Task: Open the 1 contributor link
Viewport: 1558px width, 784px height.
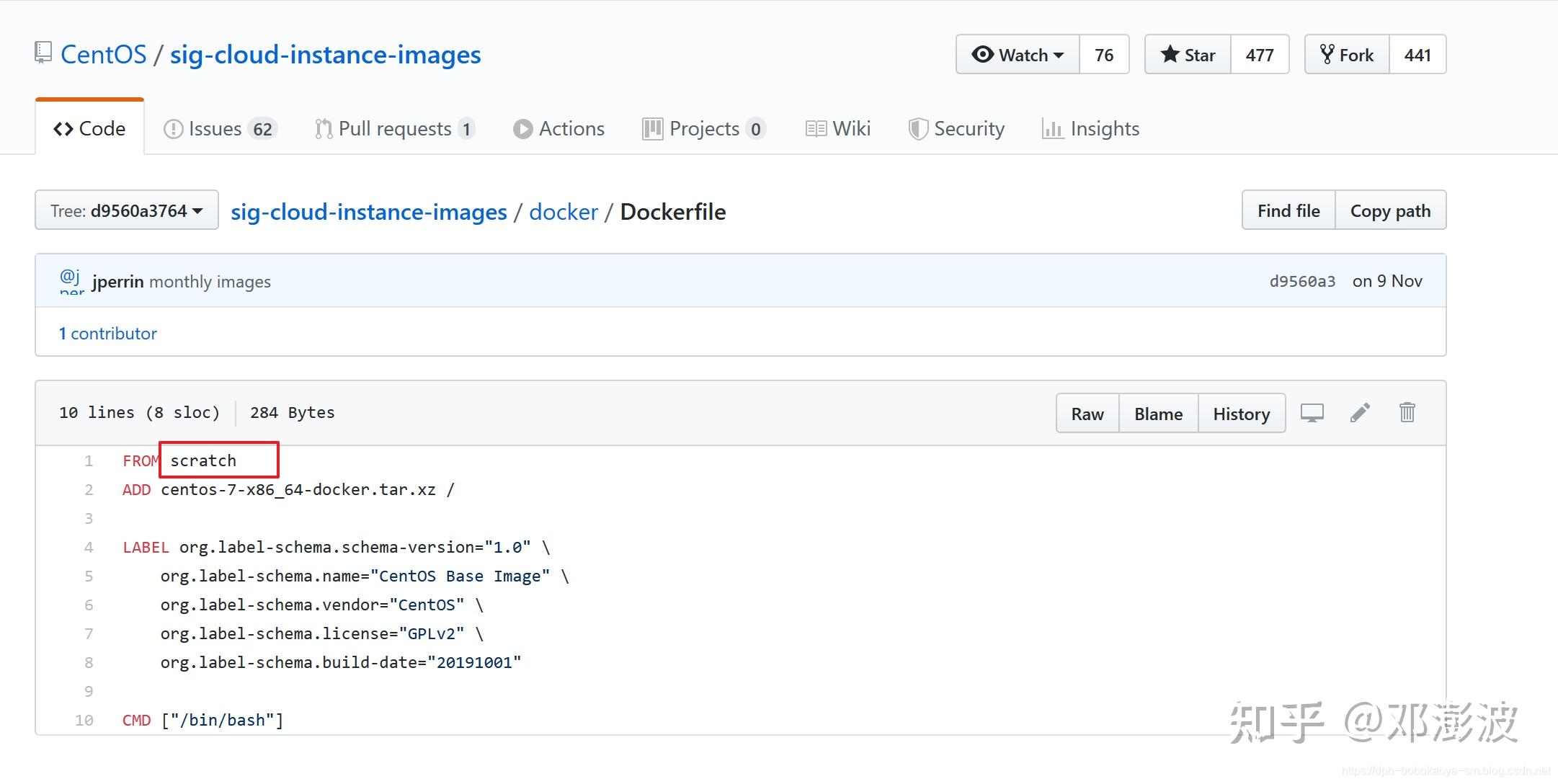Action: tap(108, 333)
